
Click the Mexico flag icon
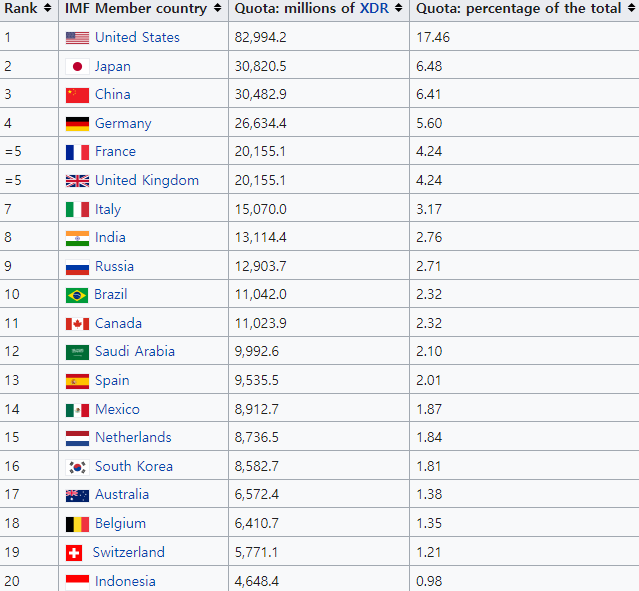77,410
